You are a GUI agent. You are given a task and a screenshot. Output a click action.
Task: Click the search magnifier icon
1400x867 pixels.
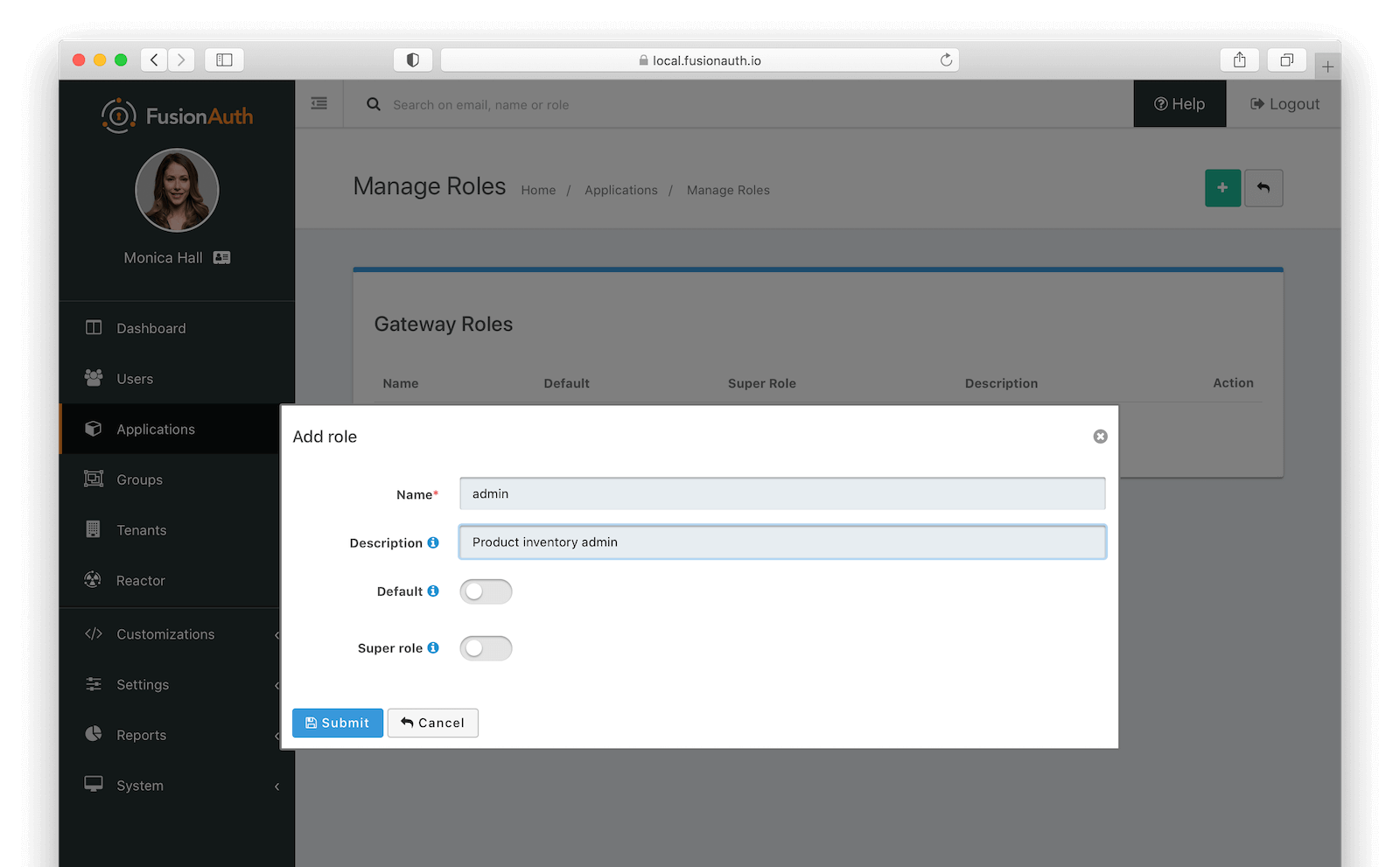pyautogui.click(x=374, y=104)
